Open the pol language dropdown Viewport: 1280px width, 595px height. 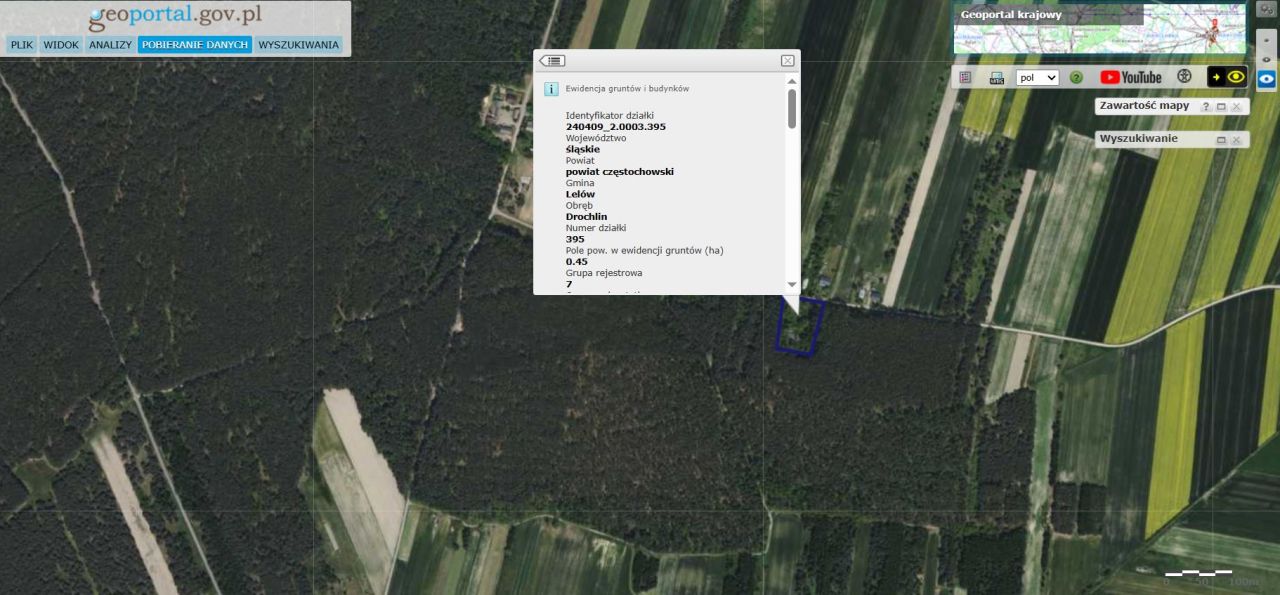(x=1036, y=77)
